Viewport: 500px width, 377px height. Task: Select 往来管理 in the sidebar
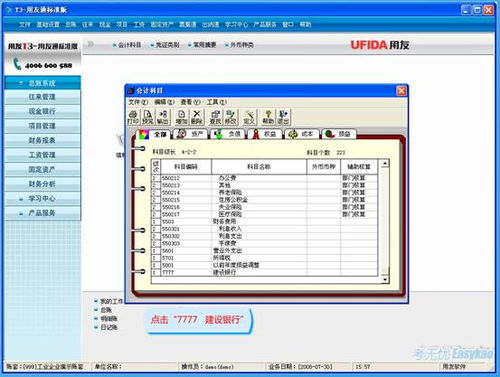(x=42, y=97)
